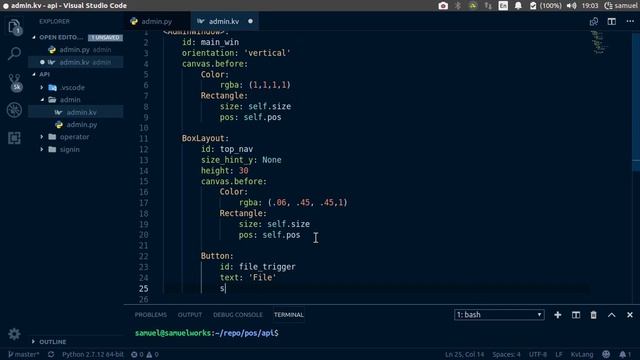Expand the Outline section
The height and width of the screenshot is (360, 640).
(49, 342)
